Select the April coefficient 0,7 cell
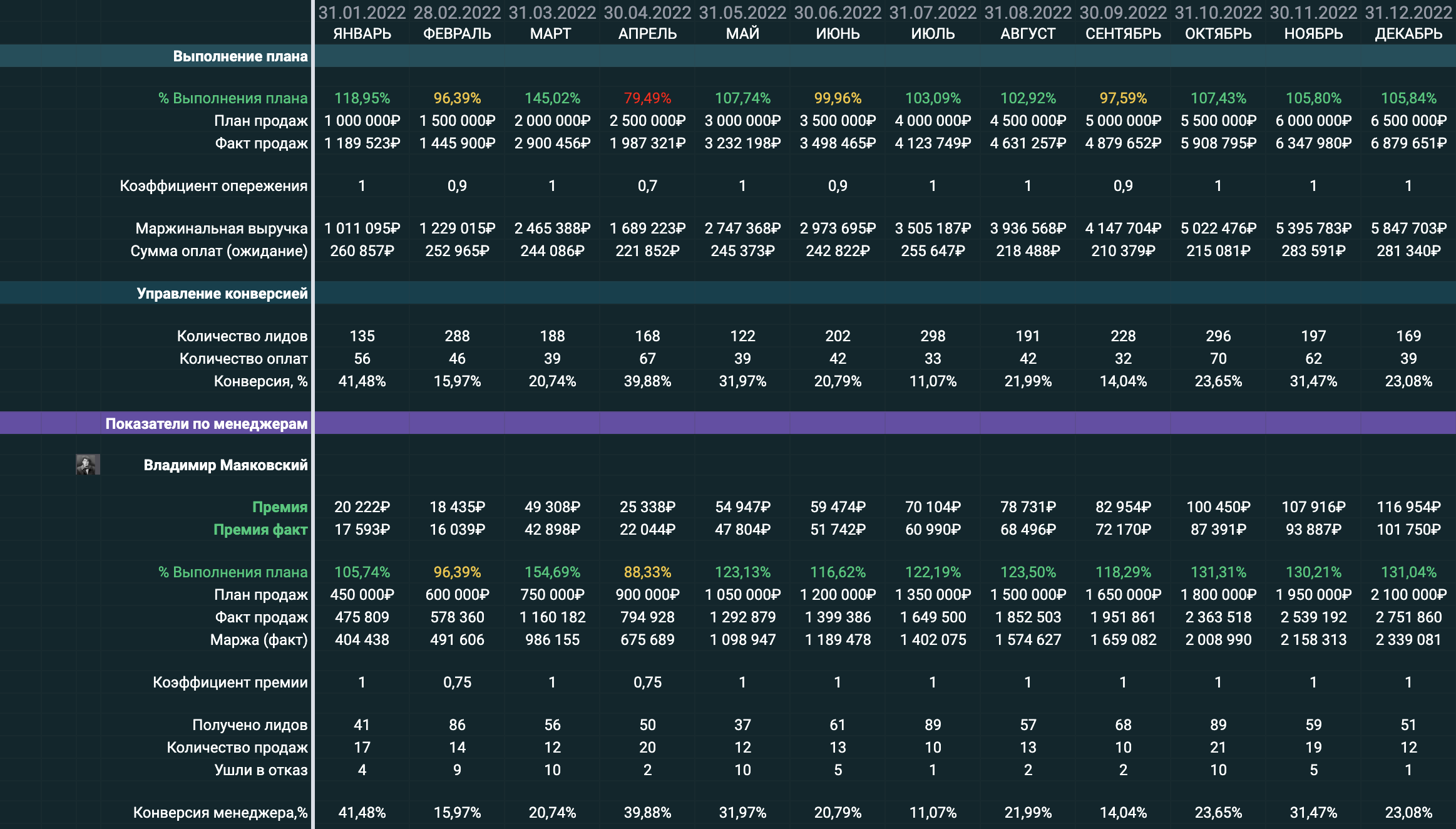The width and height of the screenshot is (1456, 829). coord(647,186)
